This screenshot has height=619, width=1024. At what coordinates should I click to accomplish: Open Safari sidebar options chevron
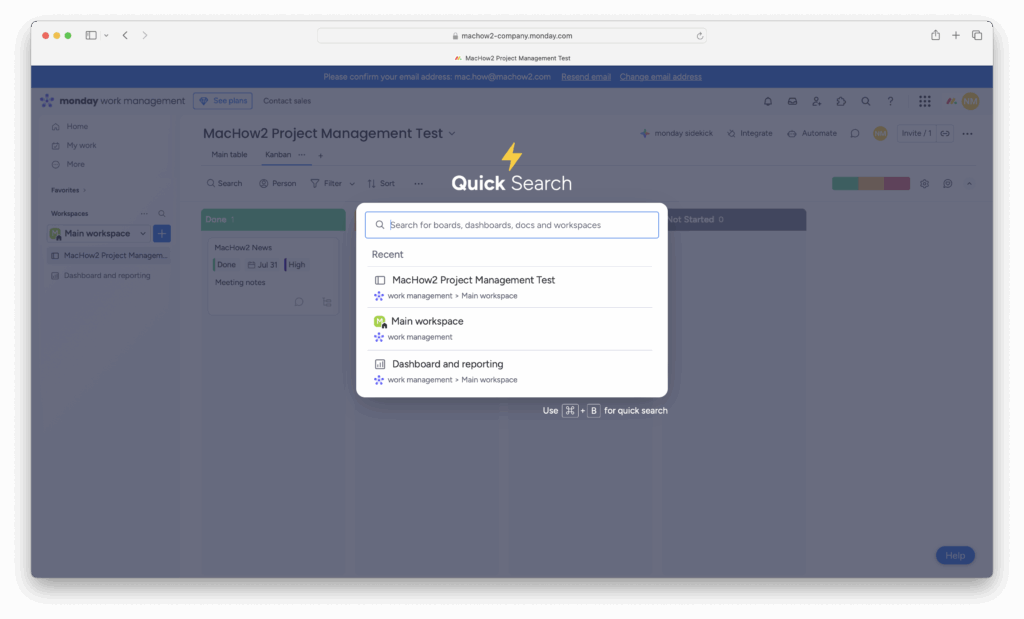coord(106,35)
